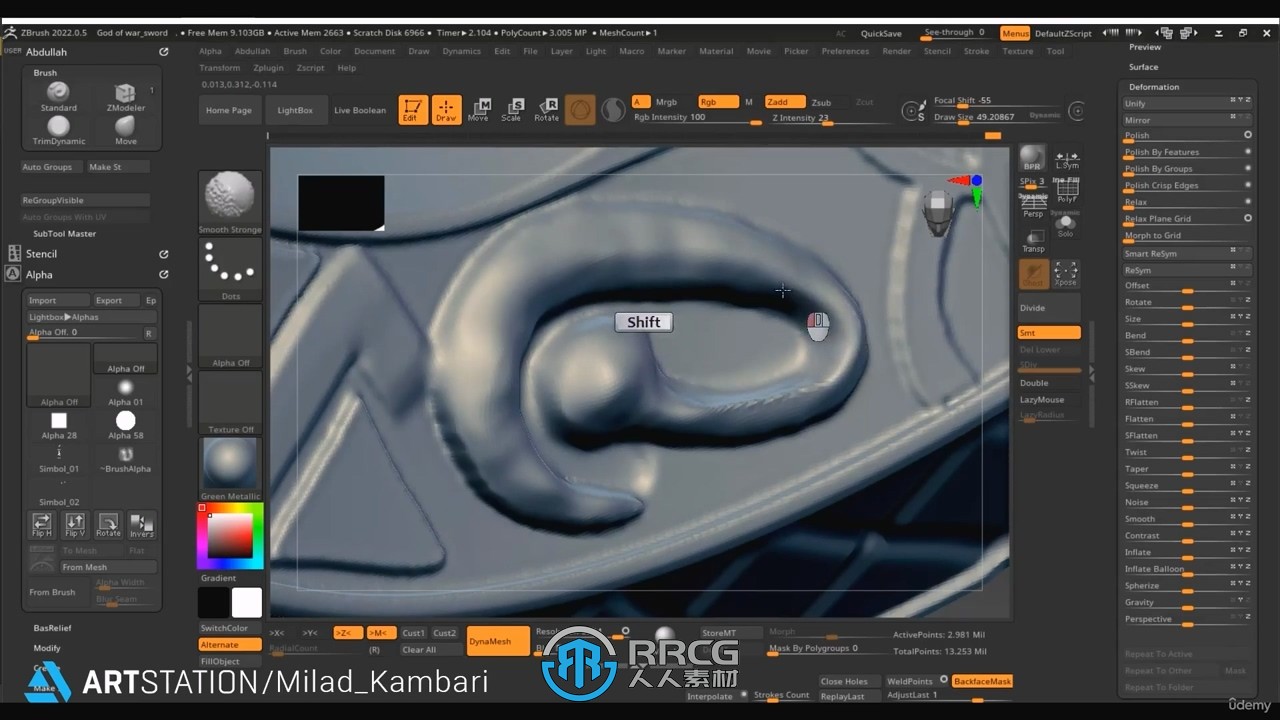Toggle Solo mode icon
This screenshot has width=1280, height=720.
[x=1066, y=224]
